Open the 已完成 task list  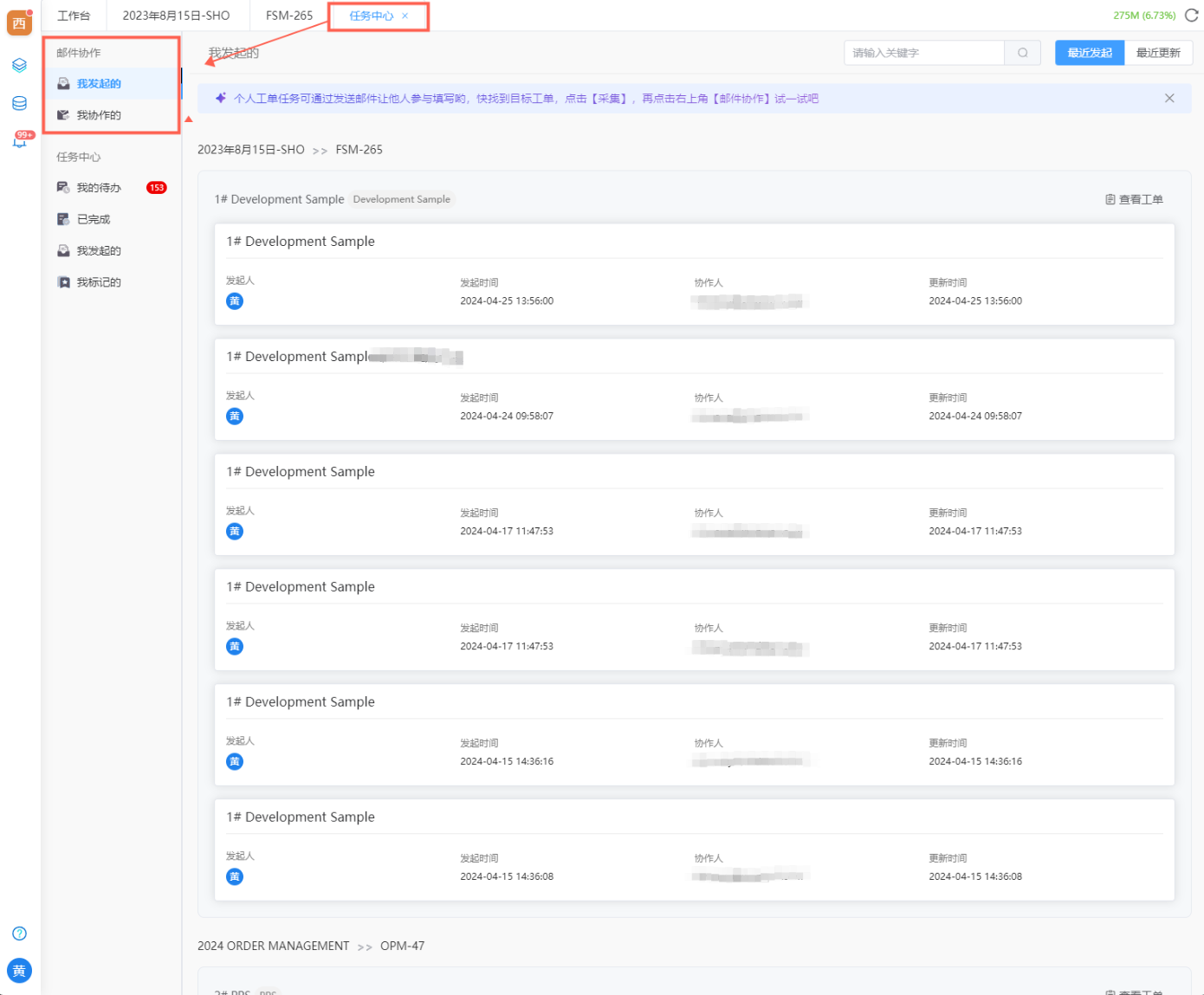pyautogui.click(x=94, y=219)
